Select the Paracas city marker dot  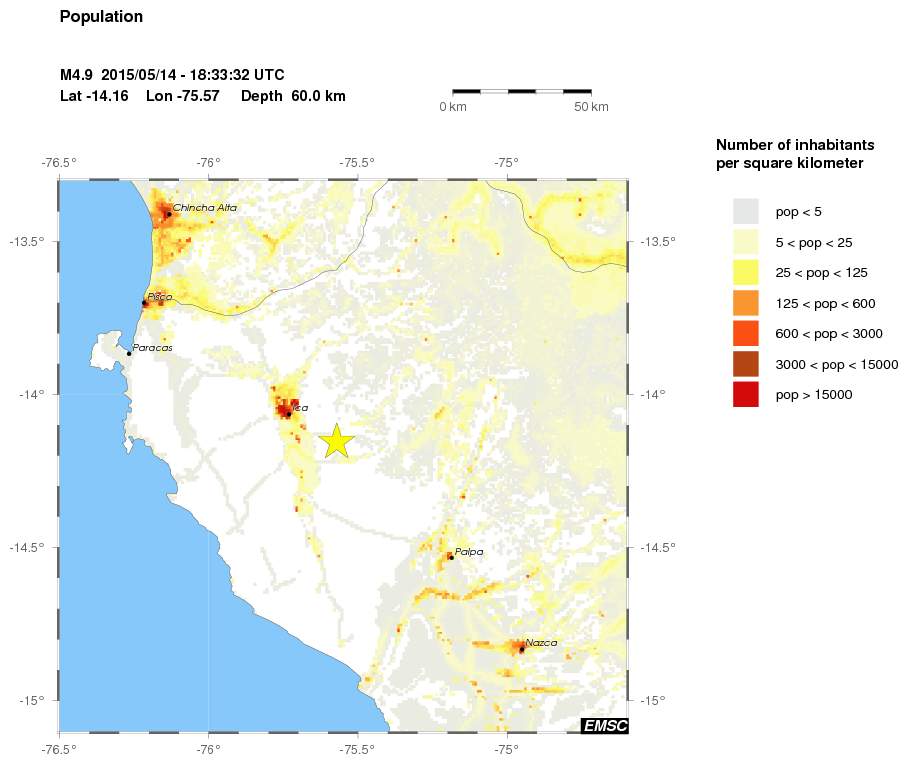129,353
